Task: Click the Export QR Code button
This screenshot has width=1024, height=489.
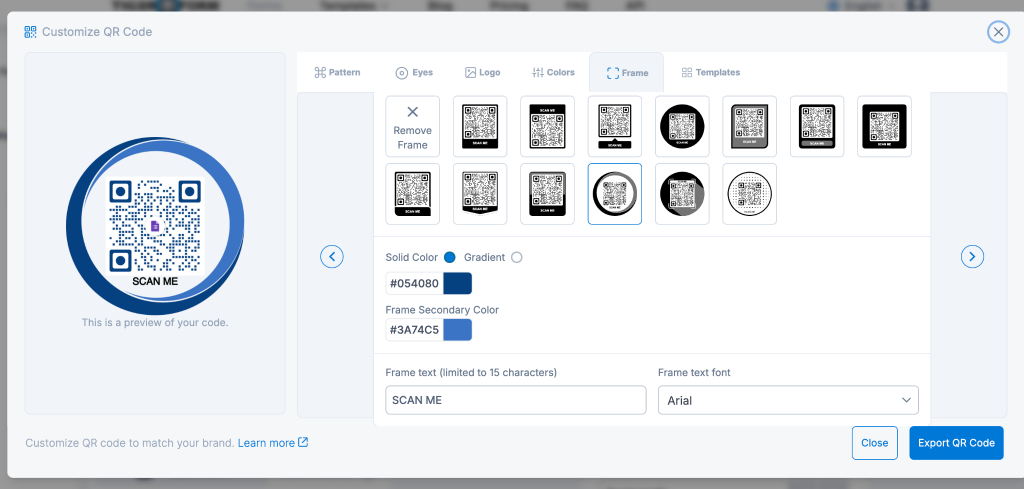Action: (x=956, y=443)
